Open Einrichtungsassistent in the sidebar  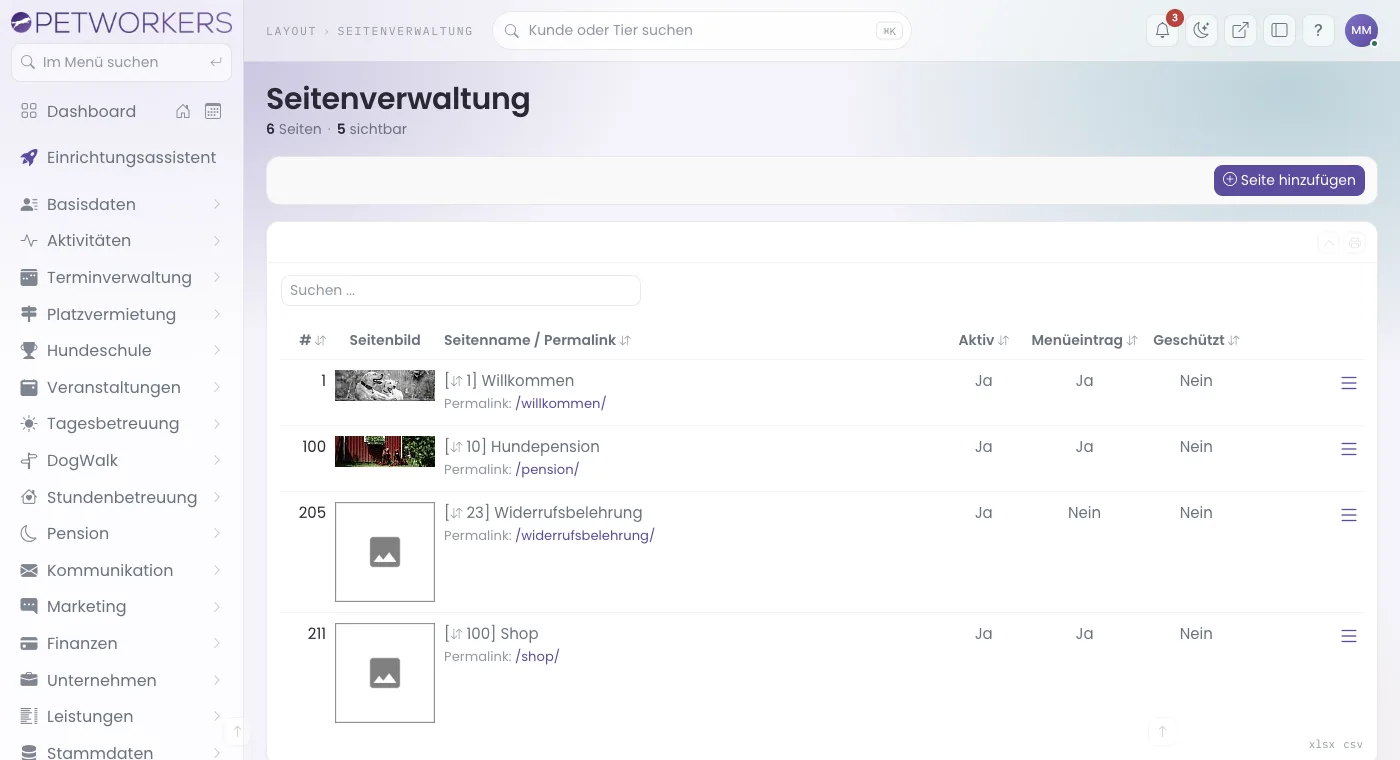click(x=121, y=157)
